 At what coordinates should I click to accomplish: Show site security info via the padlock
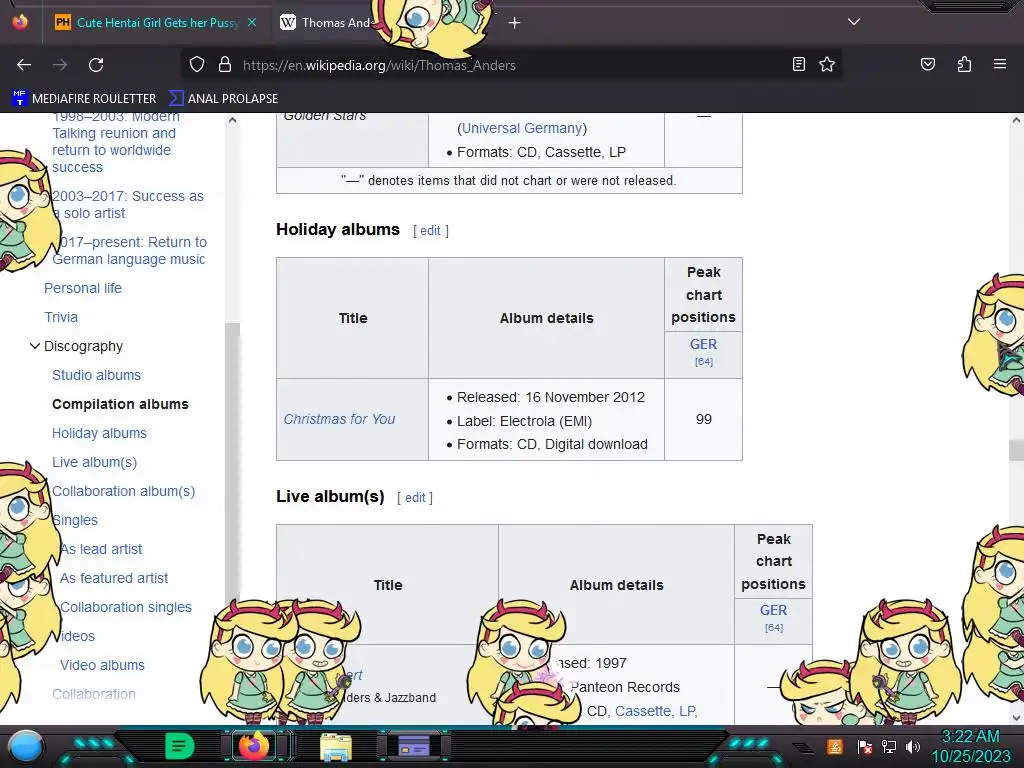225,65
